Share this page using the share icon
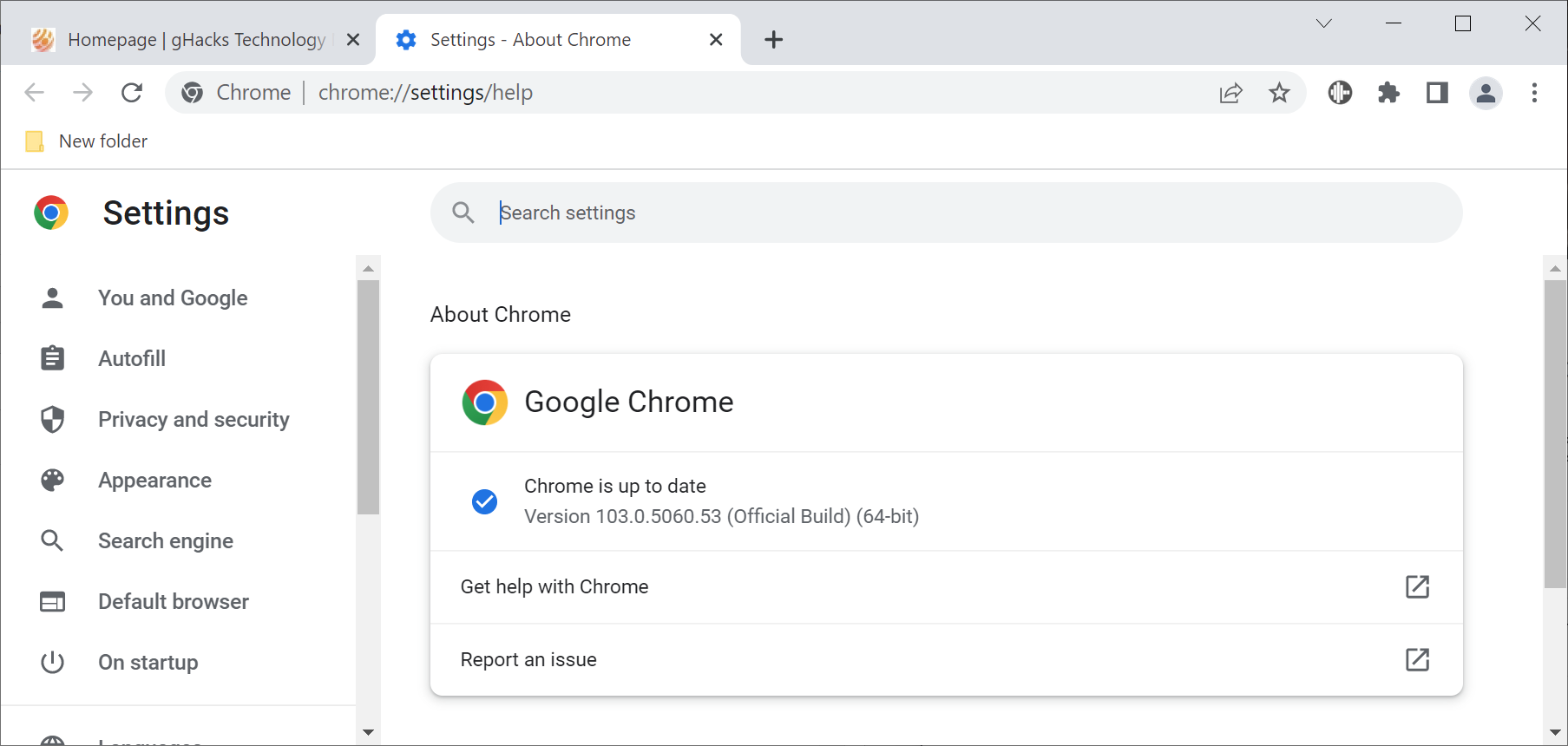 [1230, 93]
